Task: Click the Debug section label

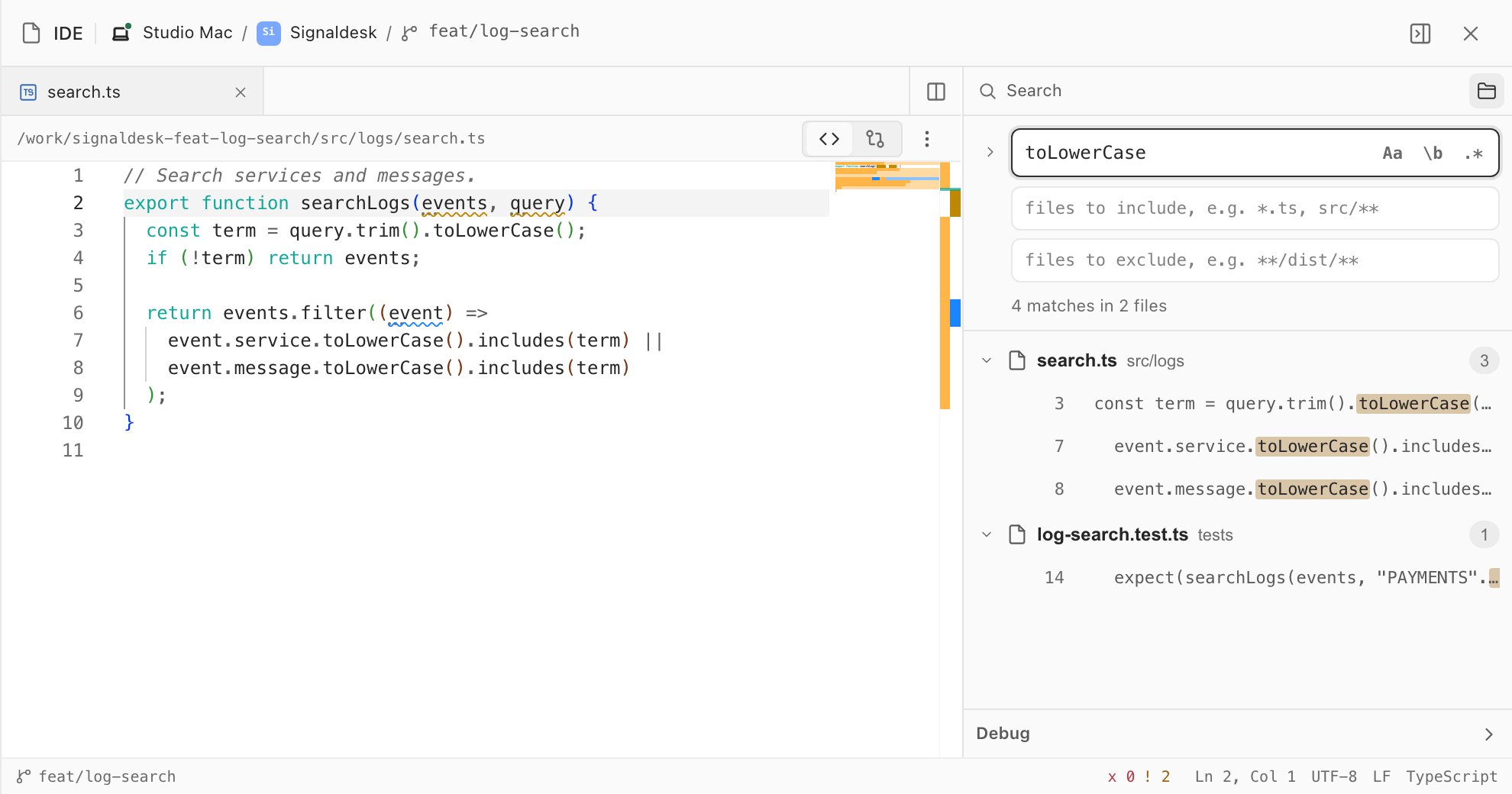Action: 1003,733
